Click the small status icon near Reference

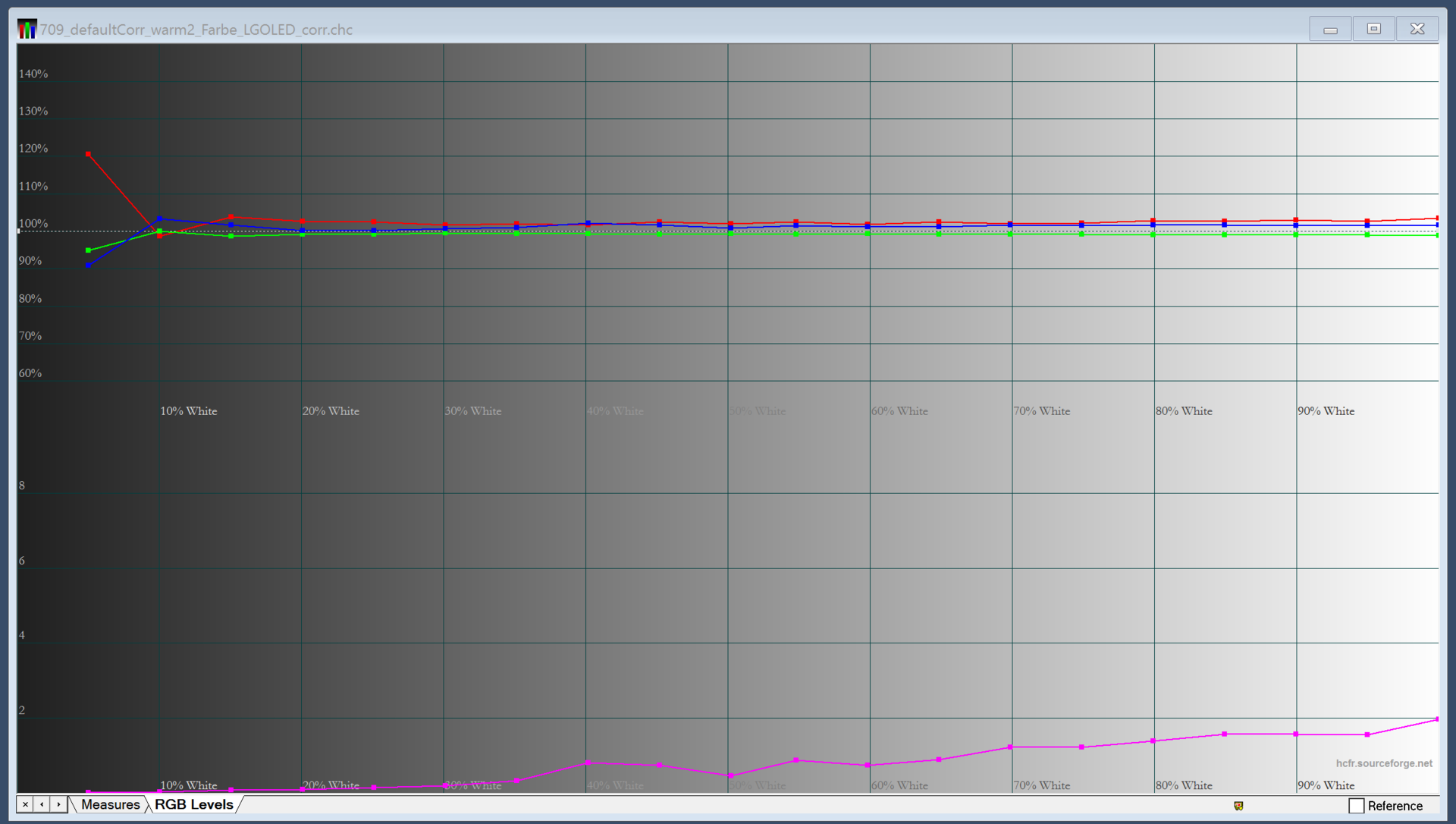point(1238,806)
